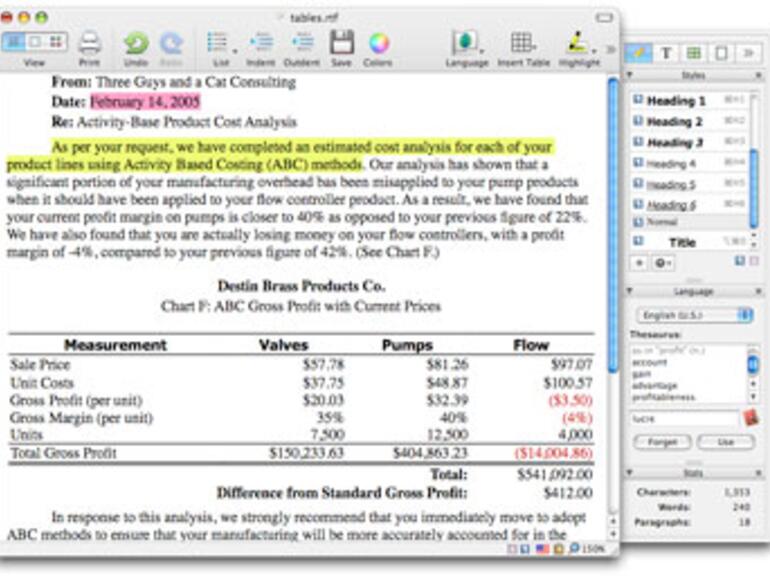This screenshot has width=770, height=578.
Task: Add a new style with plus button
Action: [639, 263]
